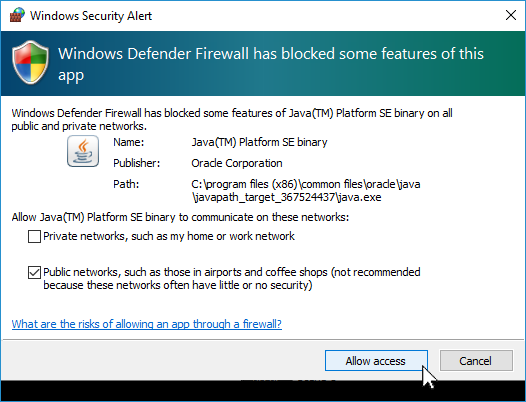Click the blocked features banner heading
This screenshot has width=526, height=402.
tap(271, 64)
